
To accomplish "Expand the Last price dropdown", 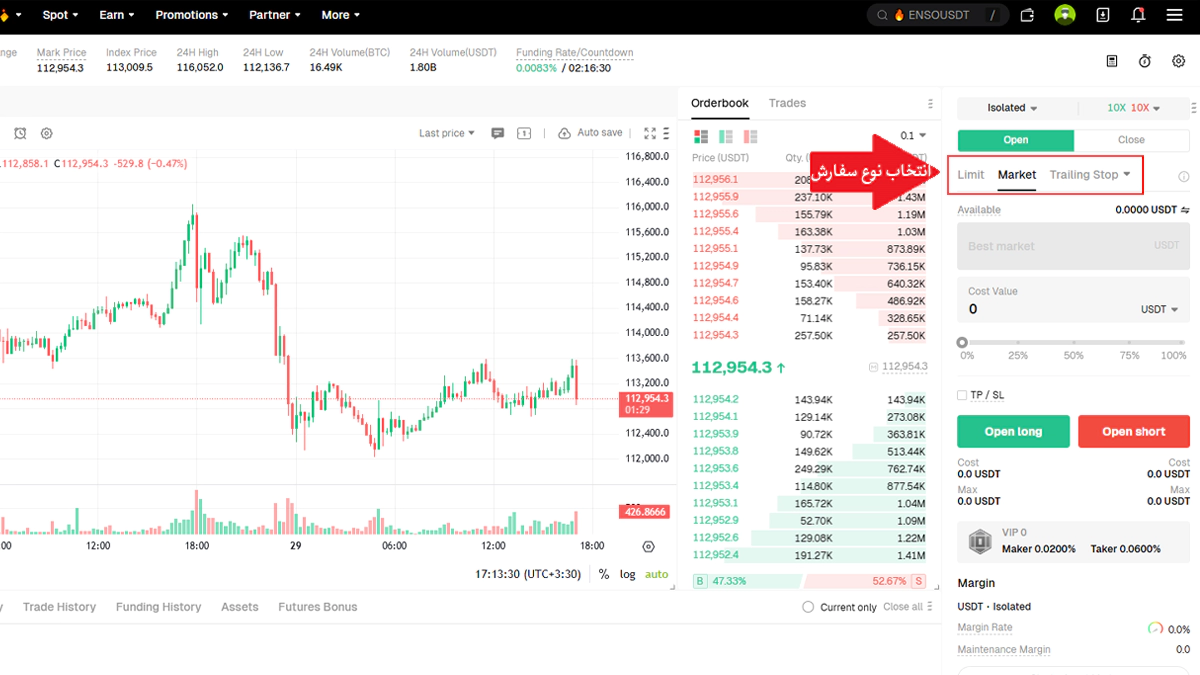I will pos(447,133).
